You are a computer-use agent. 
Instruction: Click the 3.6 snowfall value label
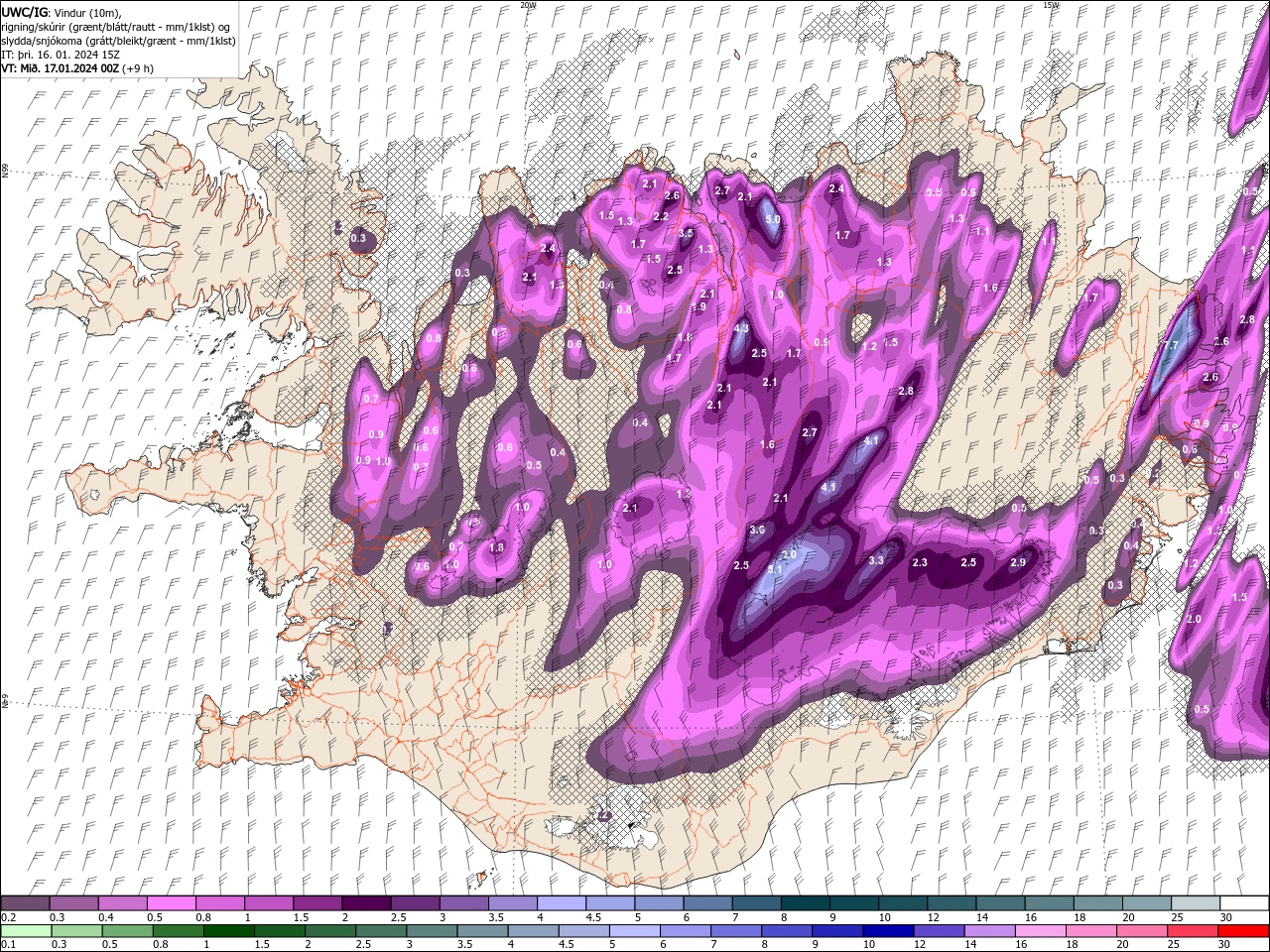(757, 531)
